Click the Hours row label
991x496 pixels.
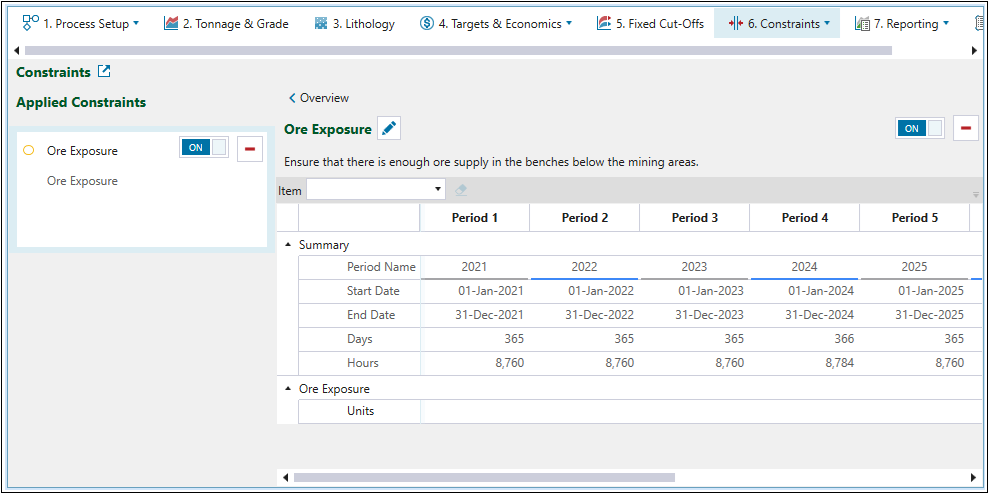(x=363, y=363)
